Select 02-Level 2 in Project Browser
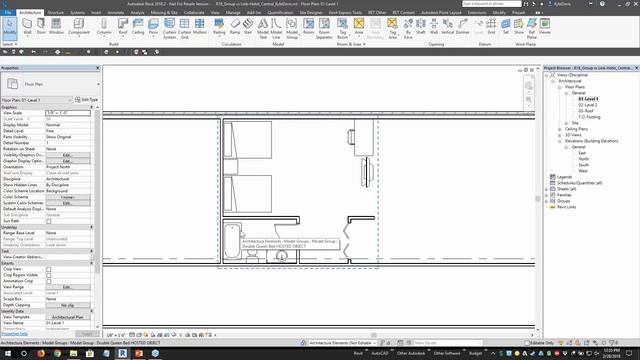Viewport: 640px width, 360px height. coord(588,105)
